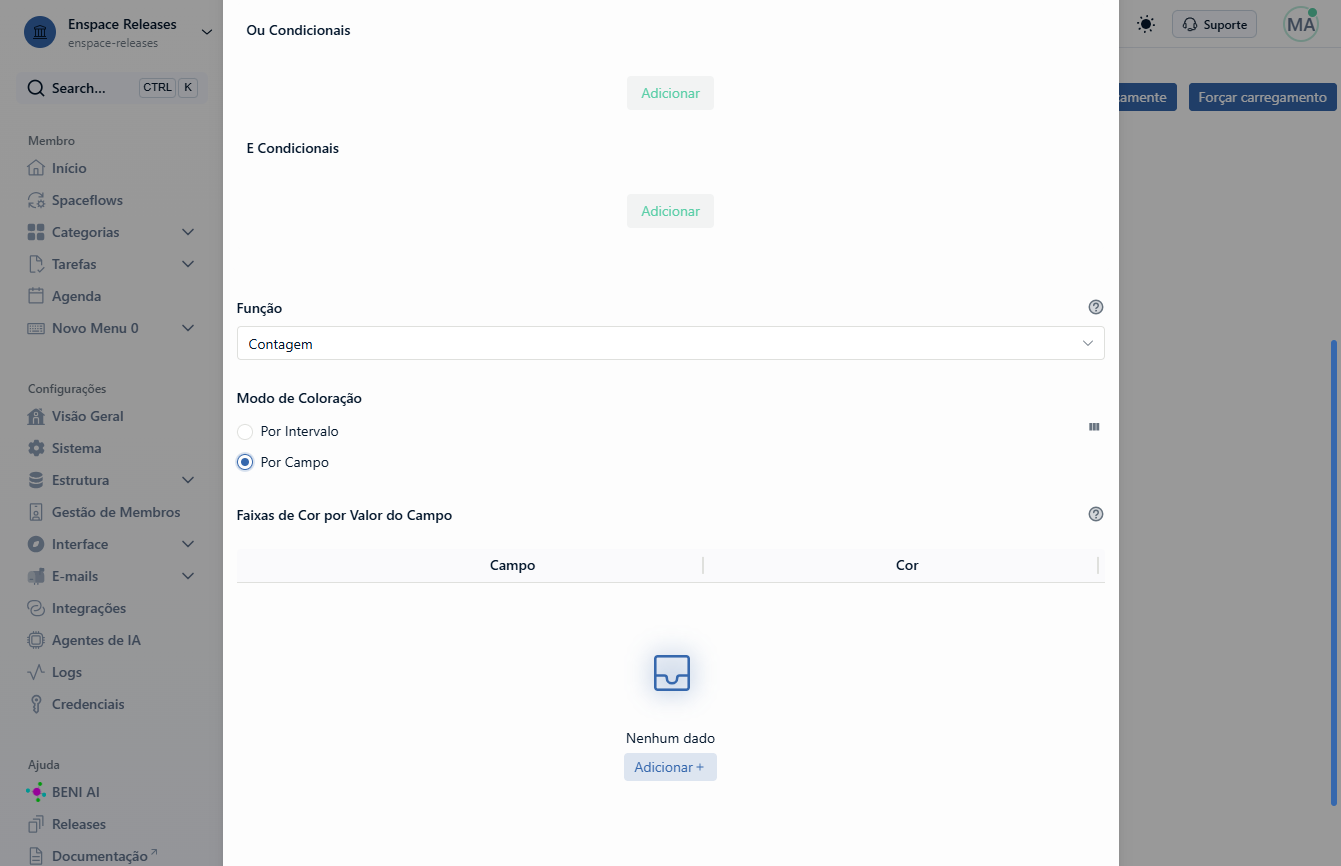Open the Função dropdown showing Contagem
This screenshot has height=866, width=1341.
670,344
